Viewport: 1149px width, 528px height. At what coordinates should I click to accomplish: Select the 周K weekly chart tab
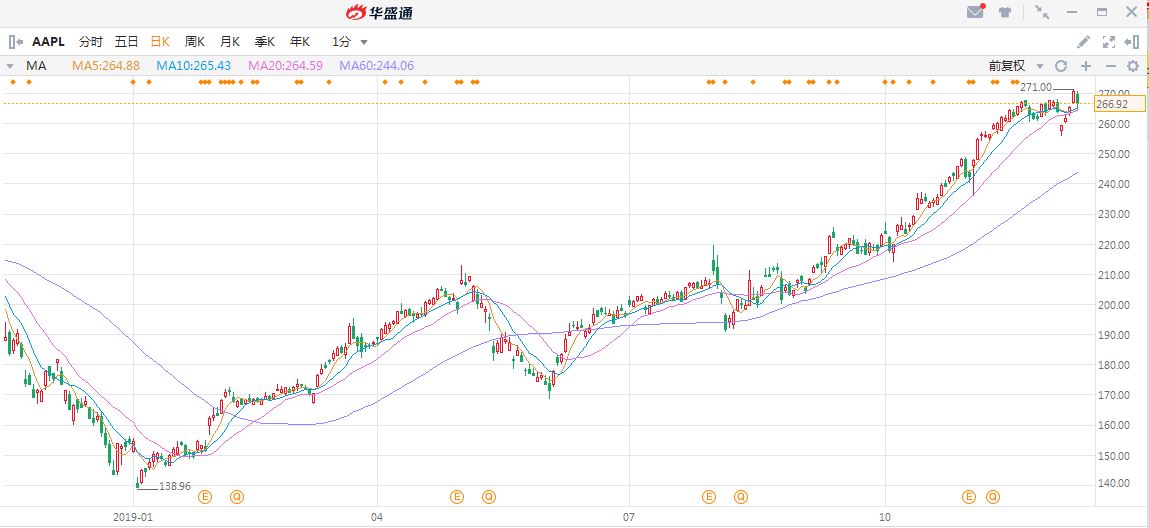tap(194, 42)
